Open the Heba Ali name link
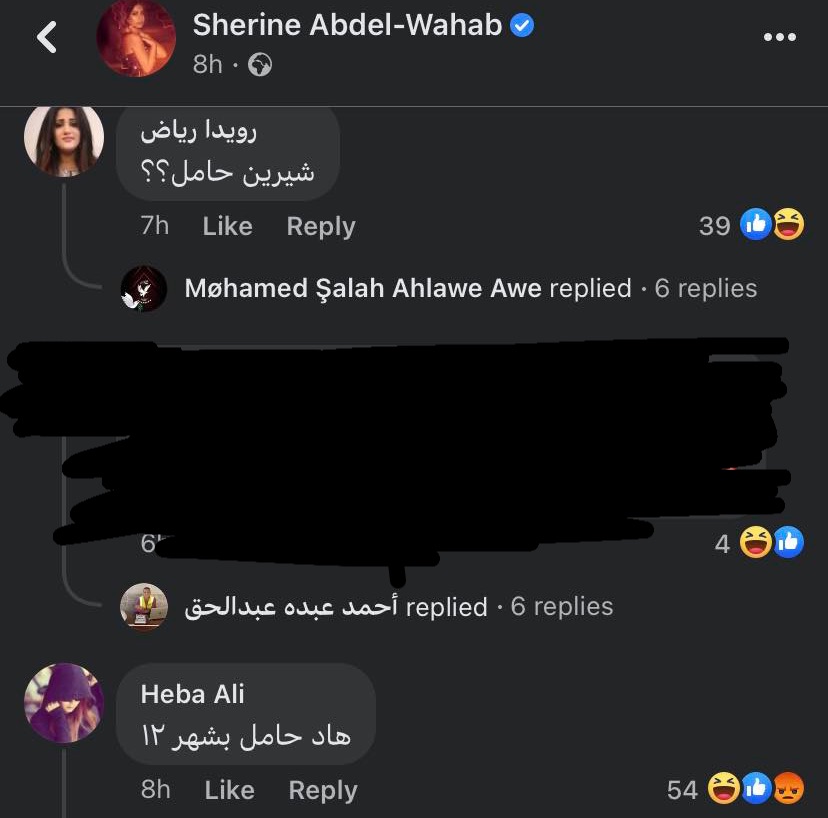Image resolution: width=828 pixels, height=818 pixels. tap(192, 693)
